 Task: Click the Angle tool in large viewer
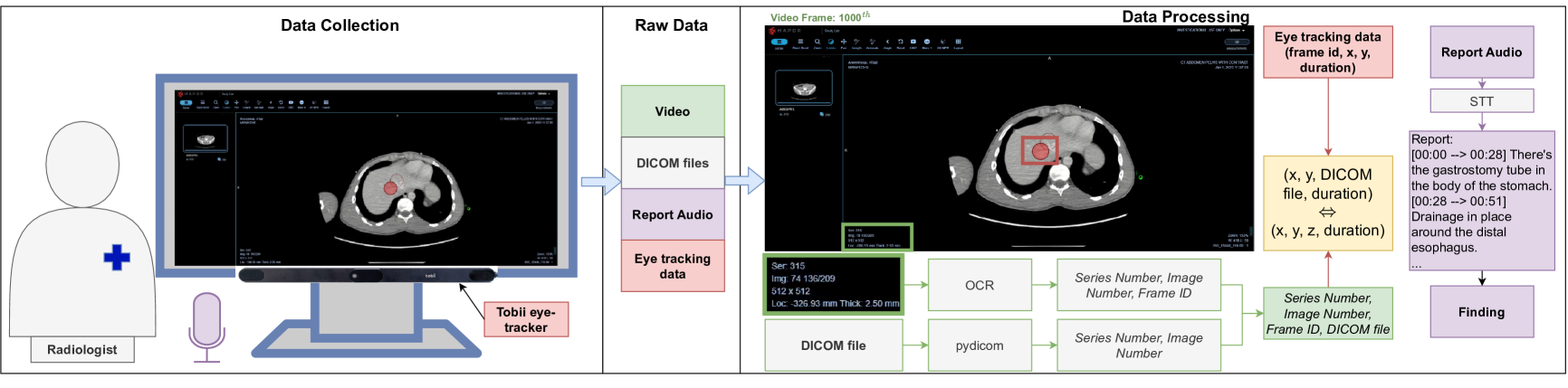[887, 42]
